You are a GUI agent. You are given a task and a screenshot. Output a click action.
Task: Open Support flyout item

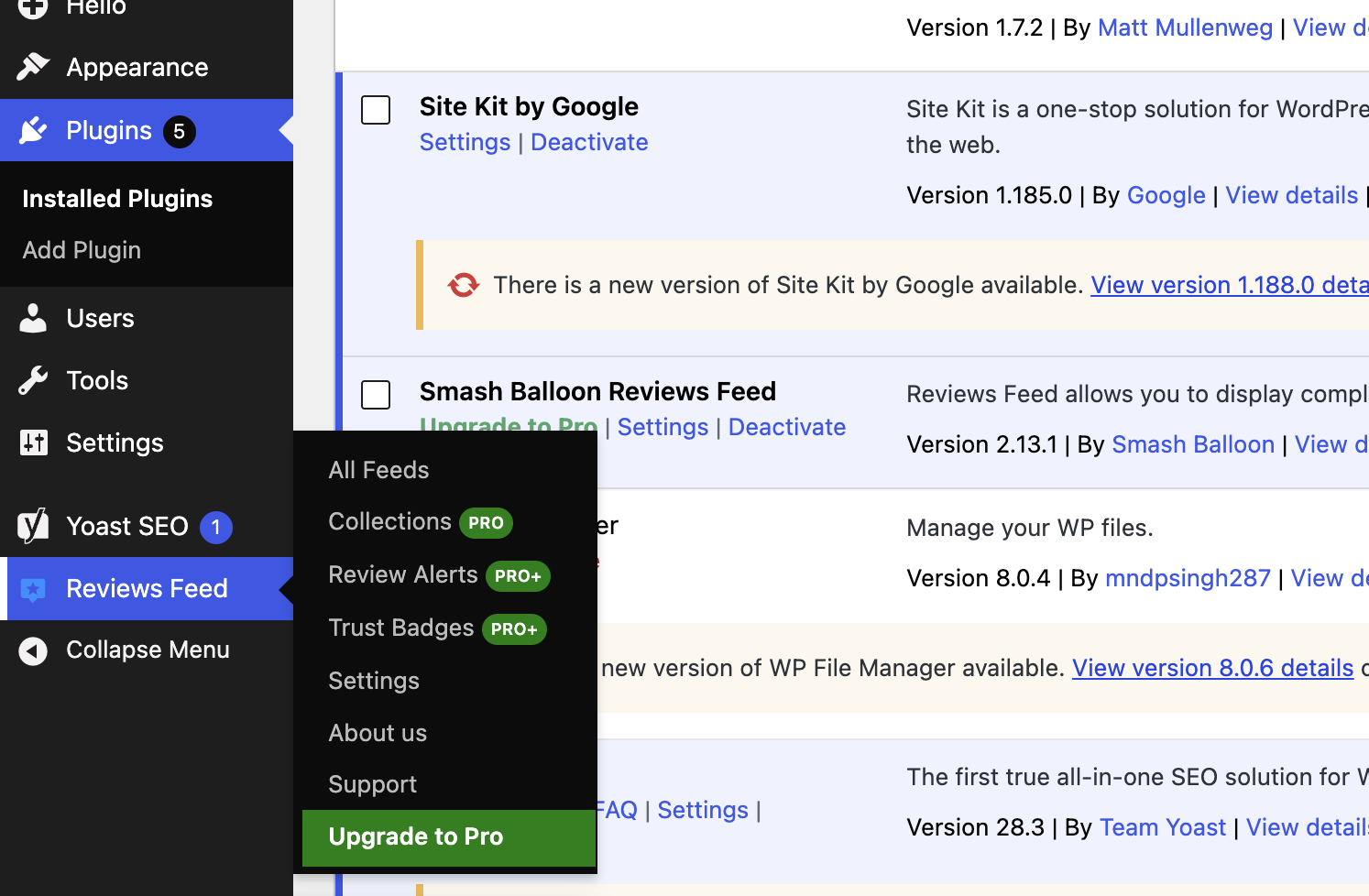[x=372, y=784]
